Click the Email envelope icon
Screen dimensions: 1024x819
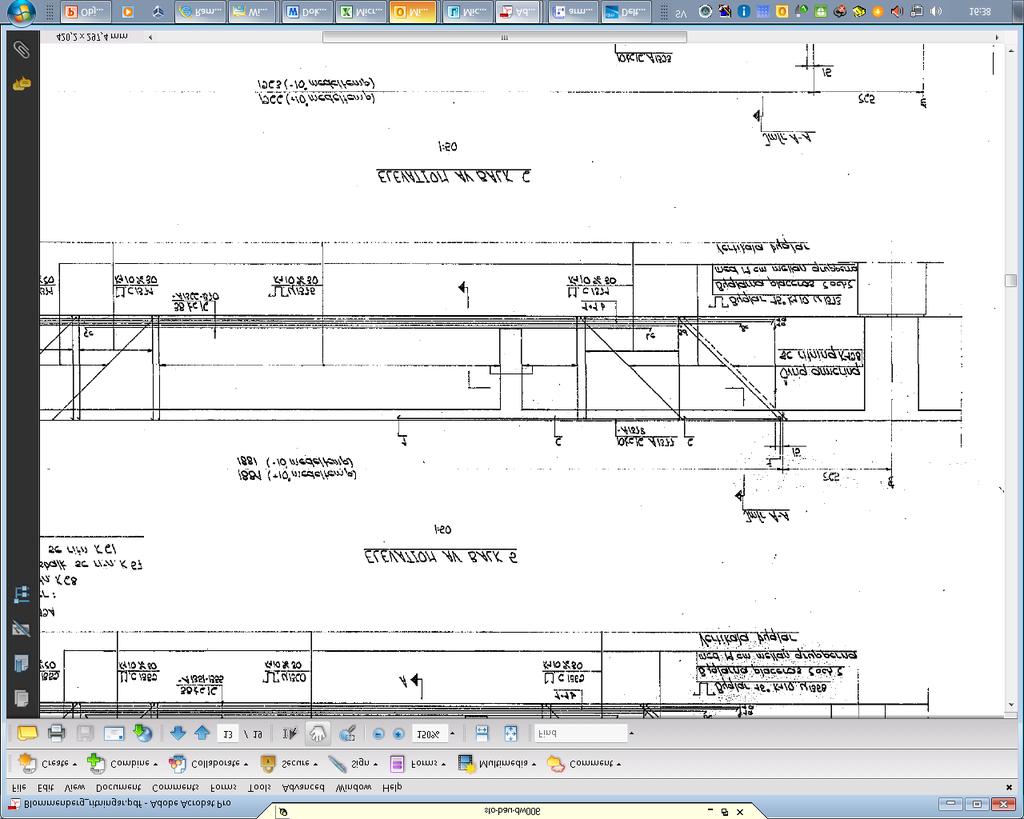coord(114,733)
